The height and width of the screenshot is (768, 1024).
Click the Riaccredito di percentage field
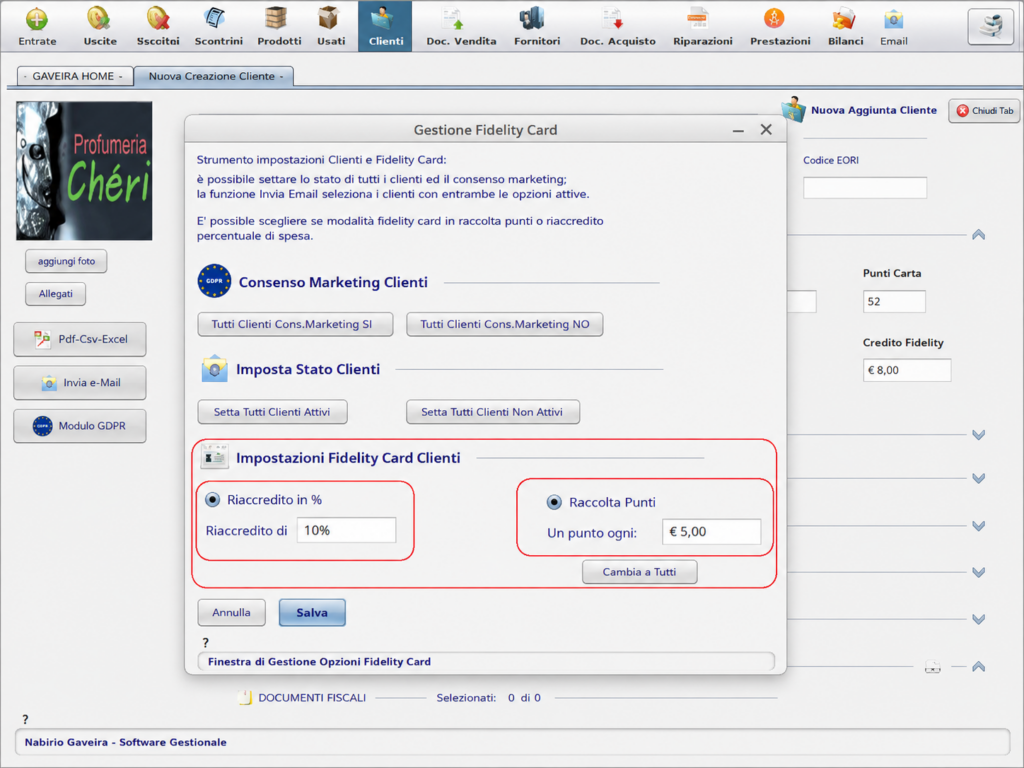click(346, 530)
